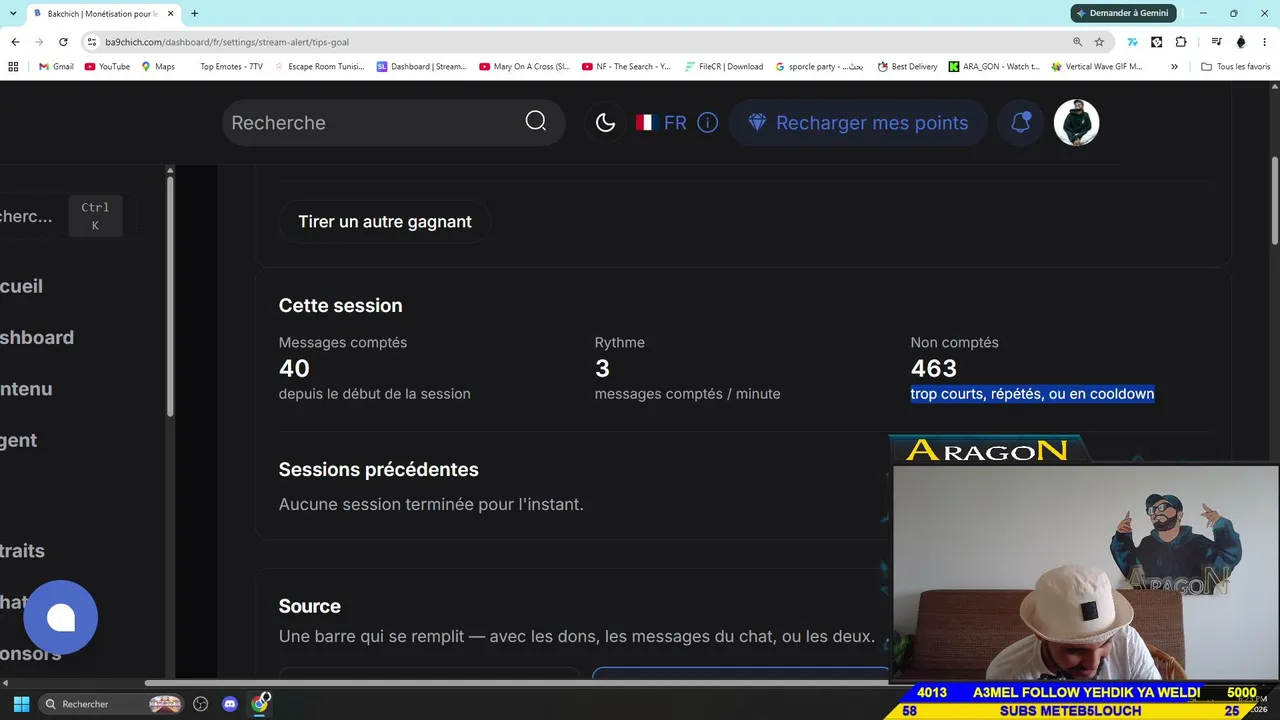
Task: Click the text "depuis le début de la session"
Action: pyautogui.click(x=375, y=394)
